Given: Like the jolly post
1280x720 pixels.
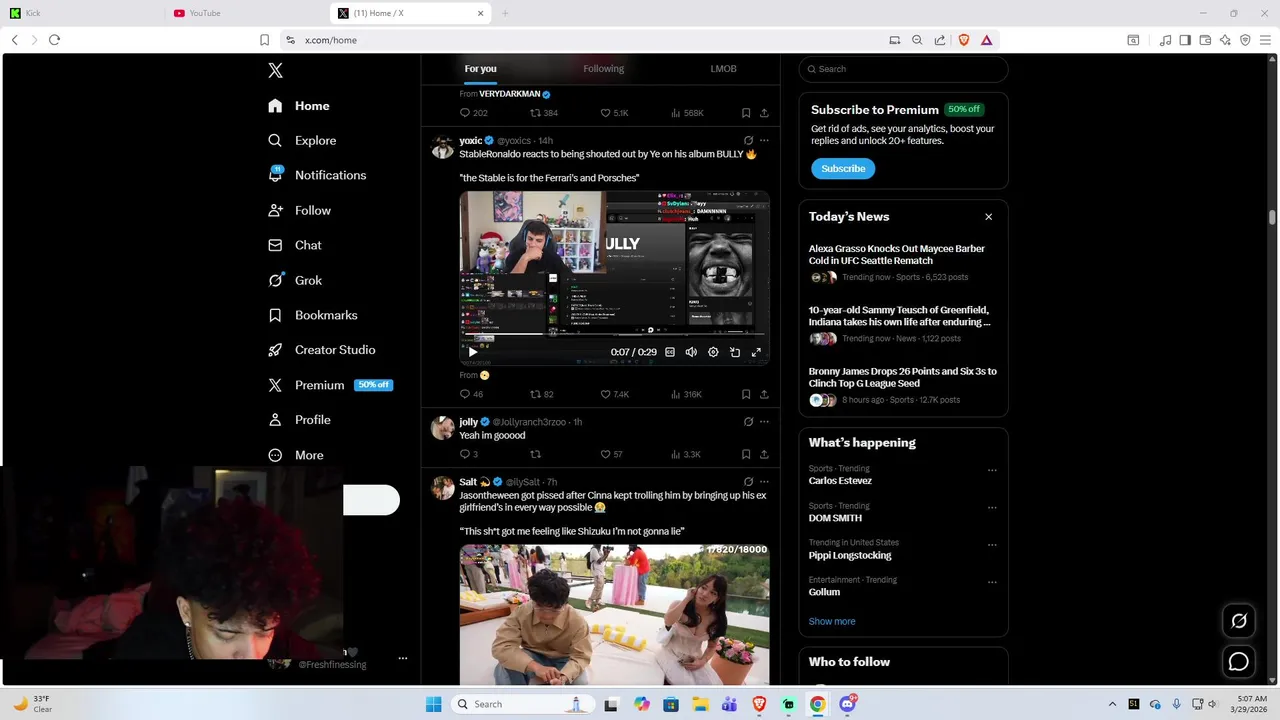Looking at the screenshot, I should pos(611,454).
